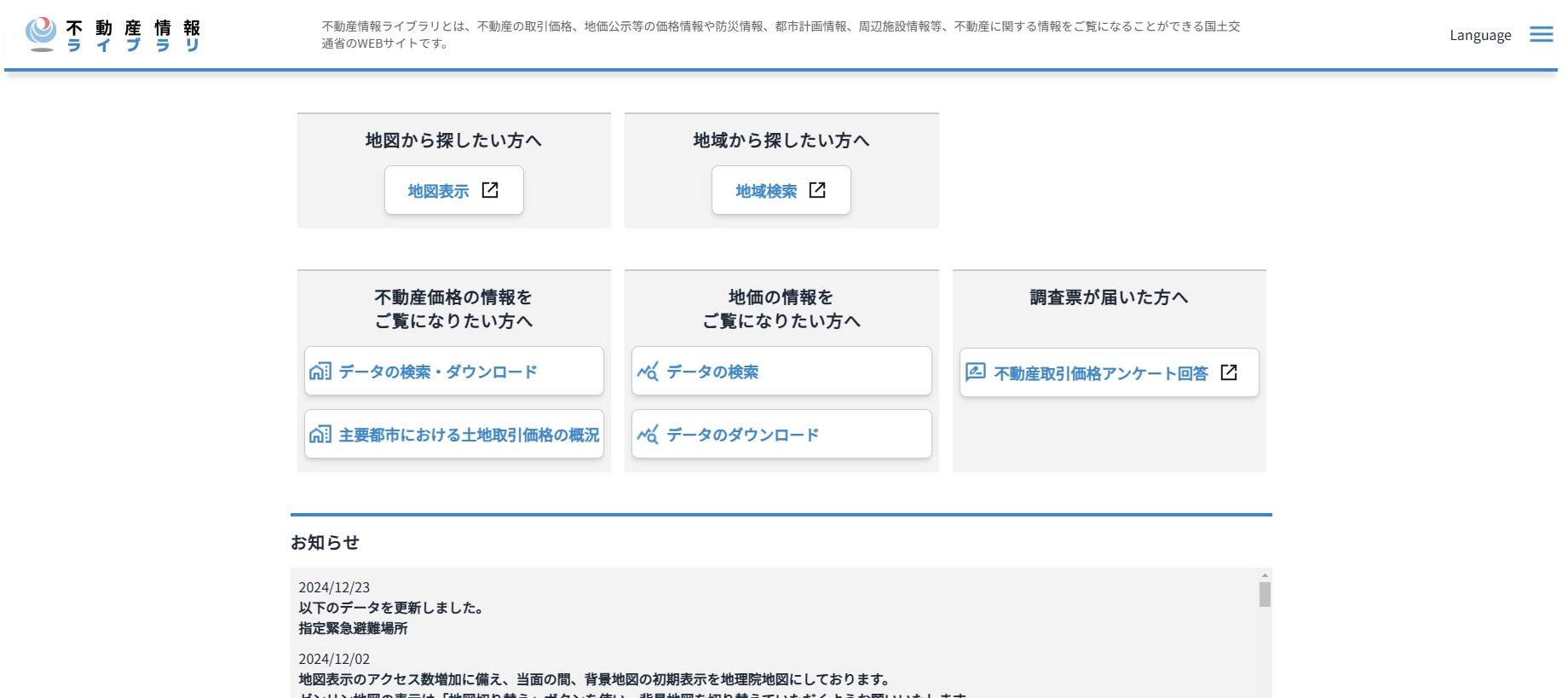Viewport: 1568px width, 698px height.
Task: Open the Language selector
Action: [x=1480, y=35]
